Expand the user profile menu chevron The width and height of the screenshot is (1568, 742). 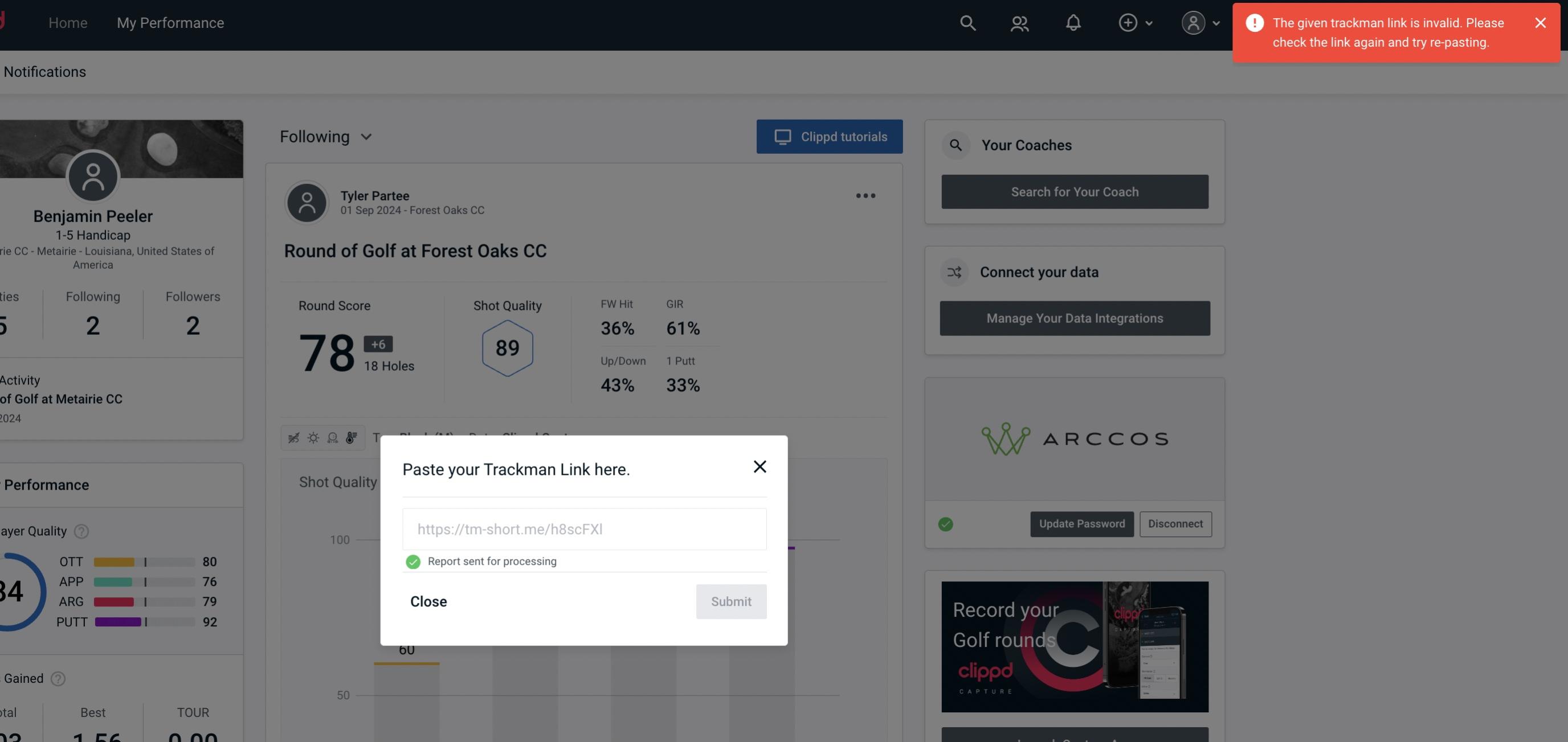coord(1217,22)
